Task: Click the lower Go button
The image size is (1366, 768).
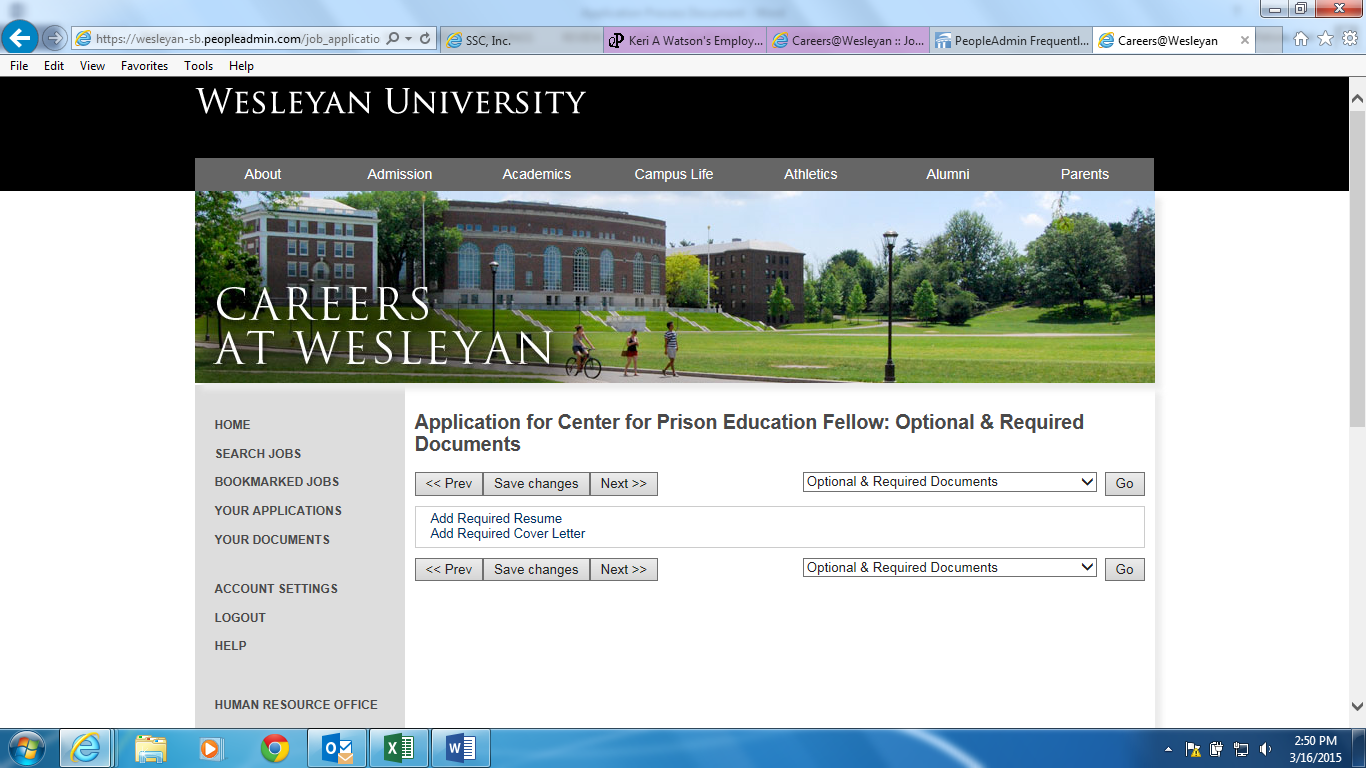Action: [x=1125, y=570]
